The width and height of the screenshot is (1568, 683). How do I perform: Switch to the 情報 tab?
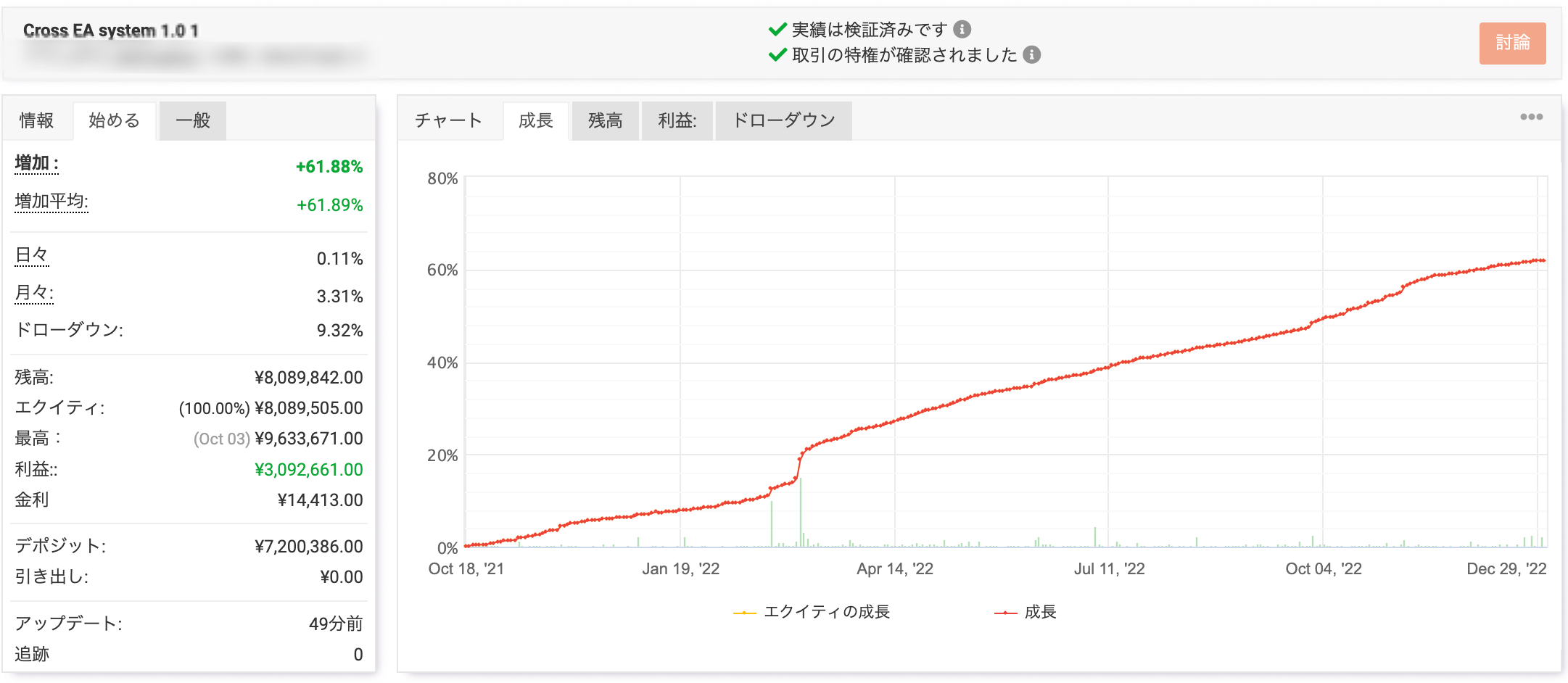(x=36, y=120)
